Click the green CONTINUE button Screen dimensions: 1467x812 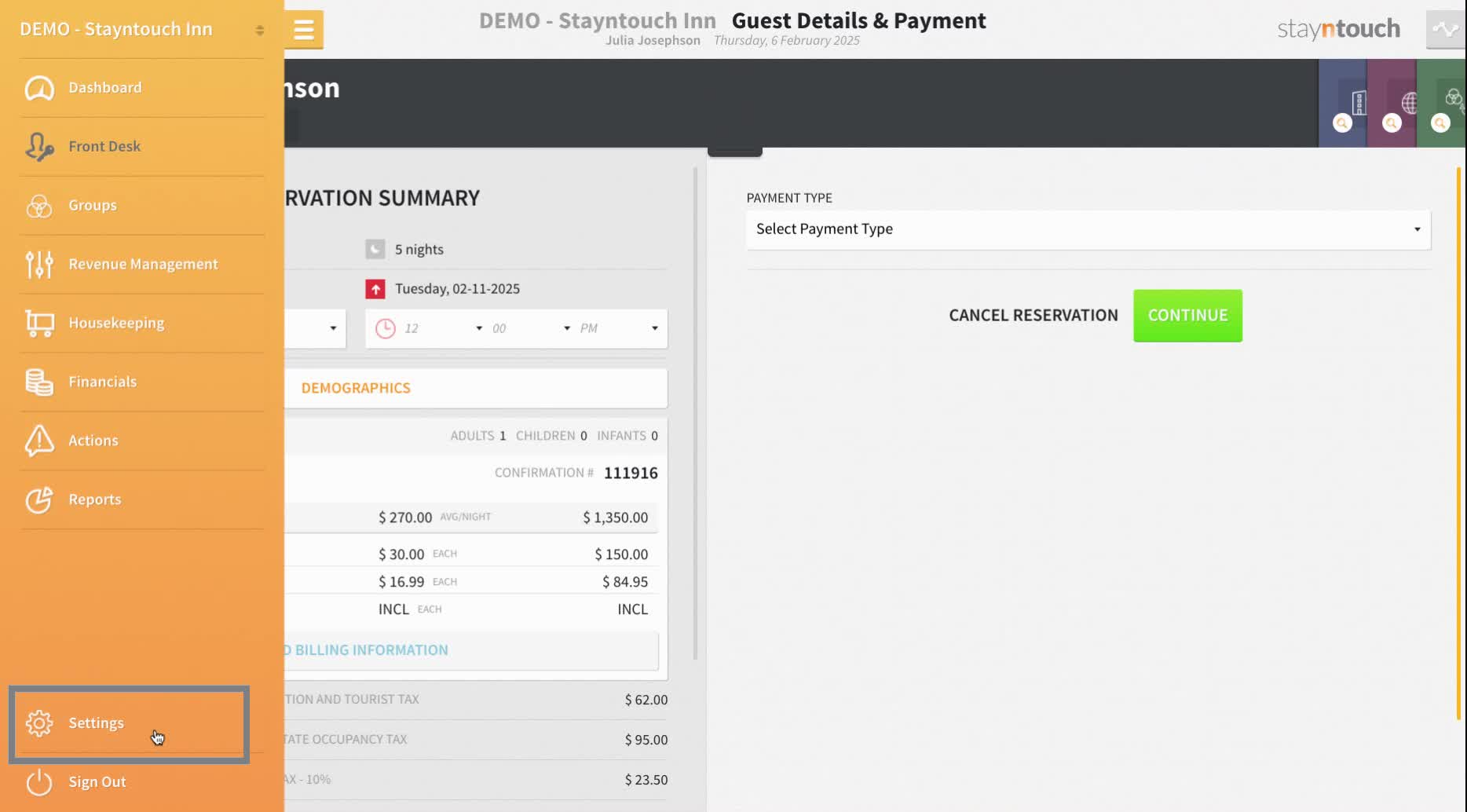(1187, 316)
